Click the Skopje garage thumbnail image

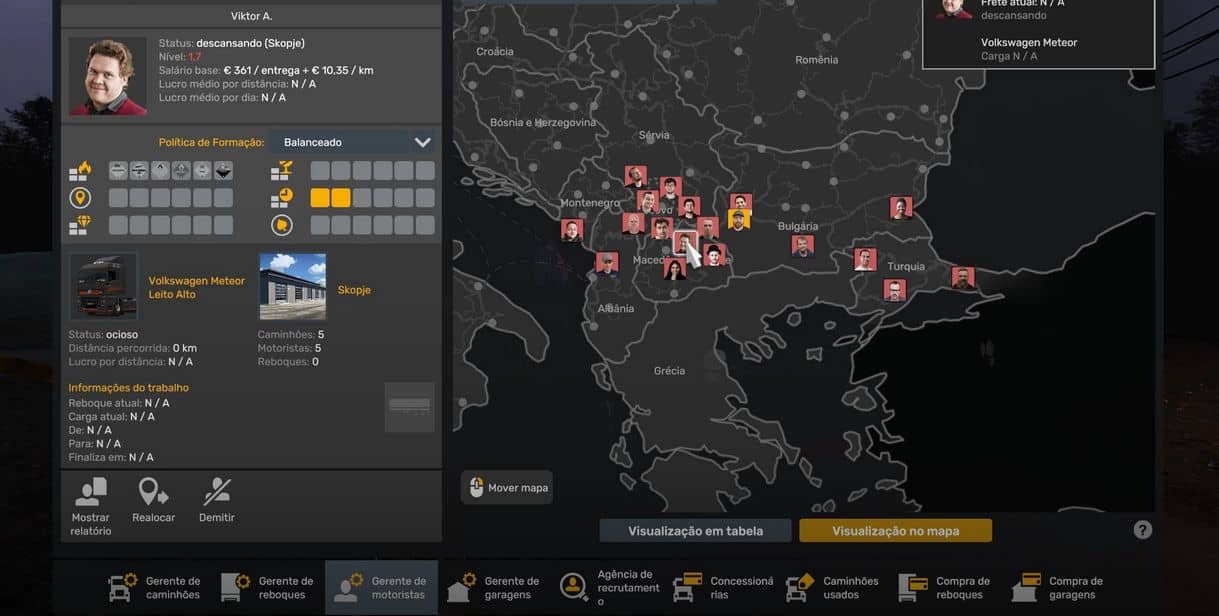[x=292, y=286]
